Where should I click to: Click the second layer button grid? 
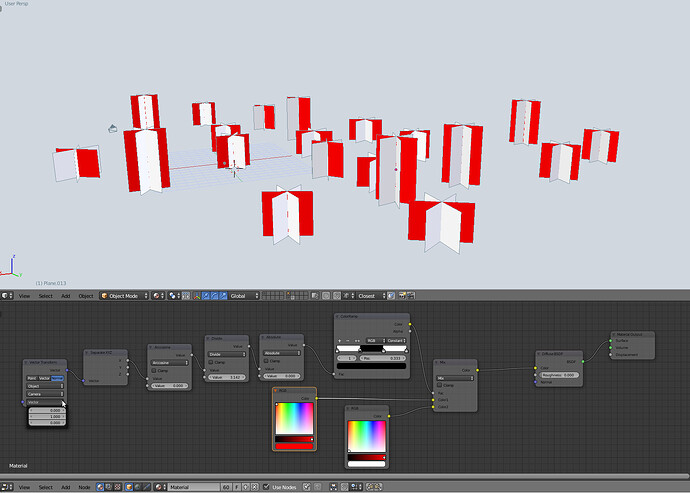click(x=297, y=296)
